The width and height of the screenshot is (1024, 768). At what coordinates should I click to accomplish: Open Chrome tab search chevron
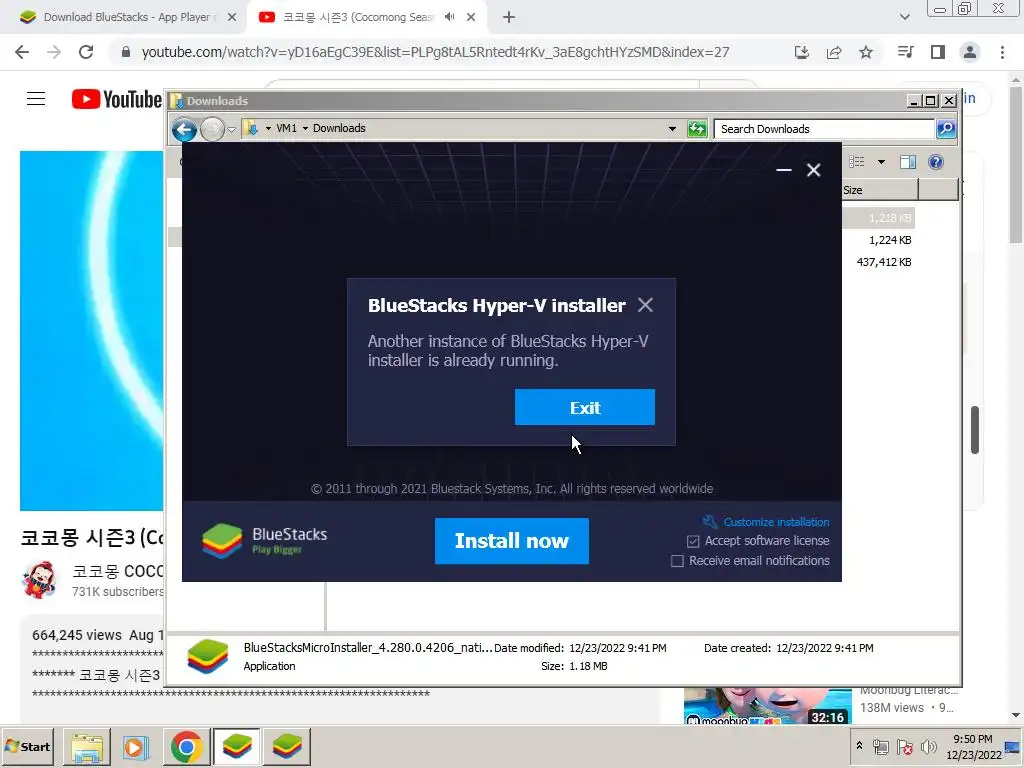tap(904, 17)
